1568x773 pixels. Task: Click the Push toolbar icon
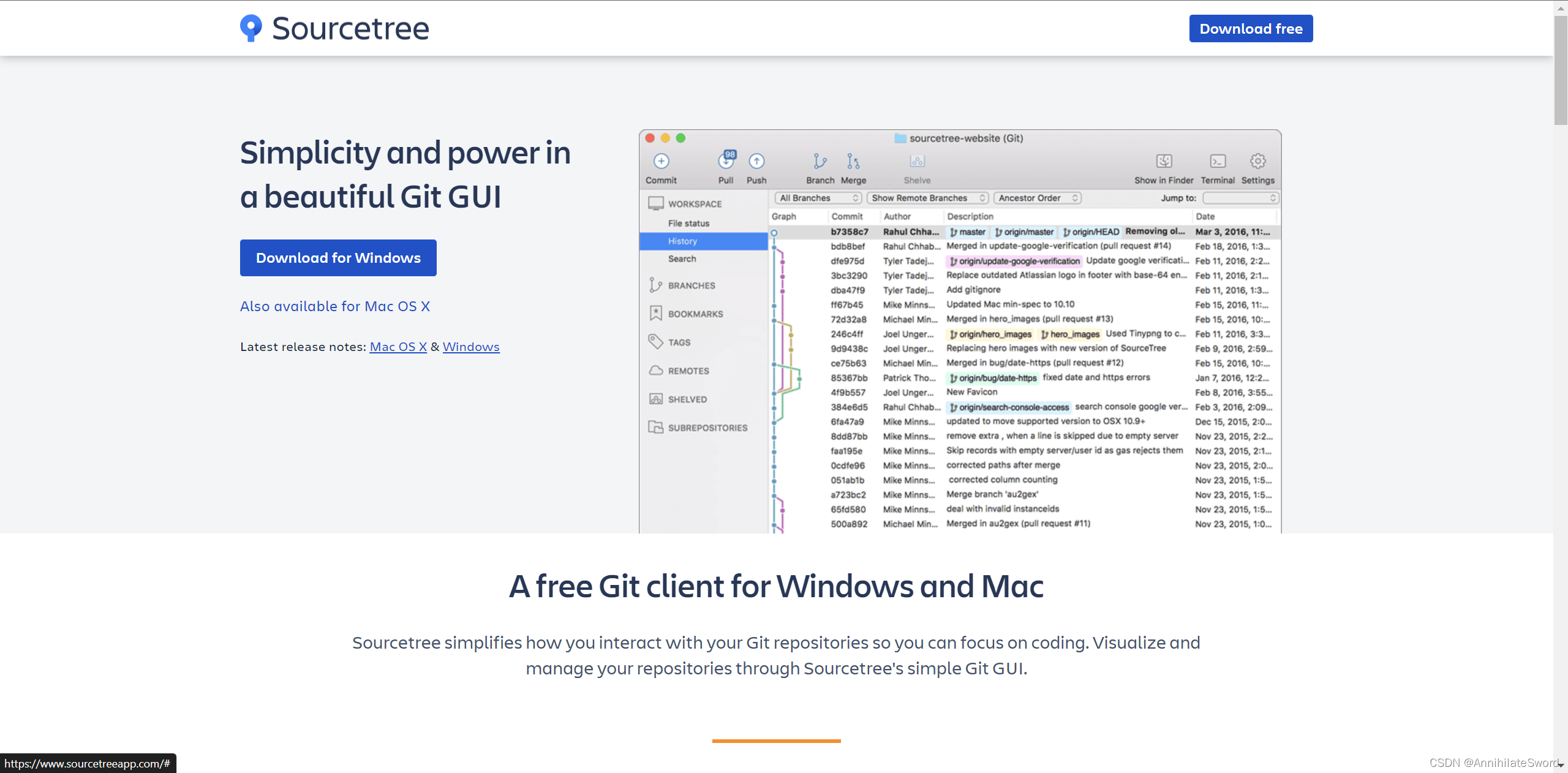[x=756, y=161]
